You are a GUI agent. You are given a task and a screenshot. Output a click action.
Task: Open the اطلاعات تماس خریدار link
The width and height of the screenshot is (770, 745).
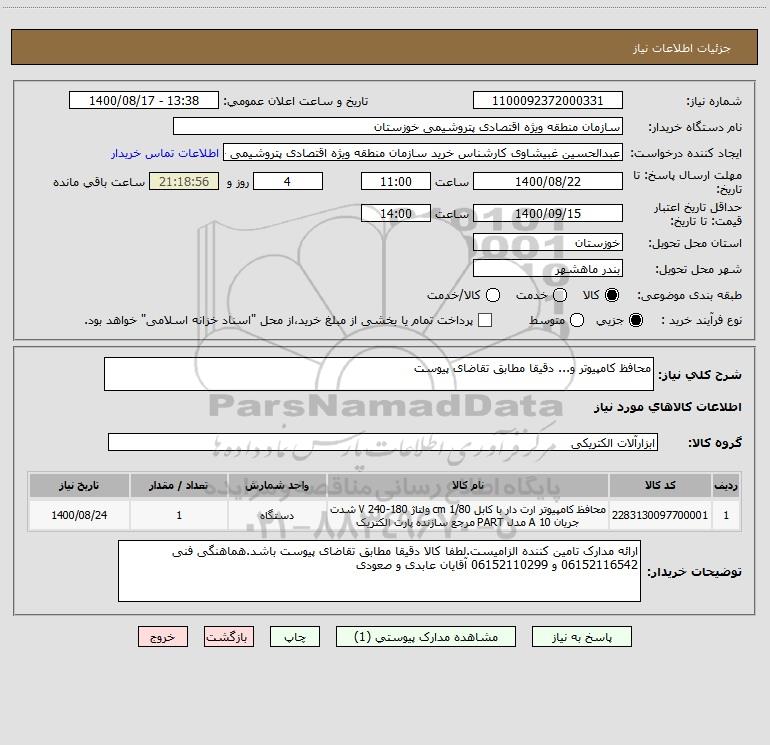point(165,153)
